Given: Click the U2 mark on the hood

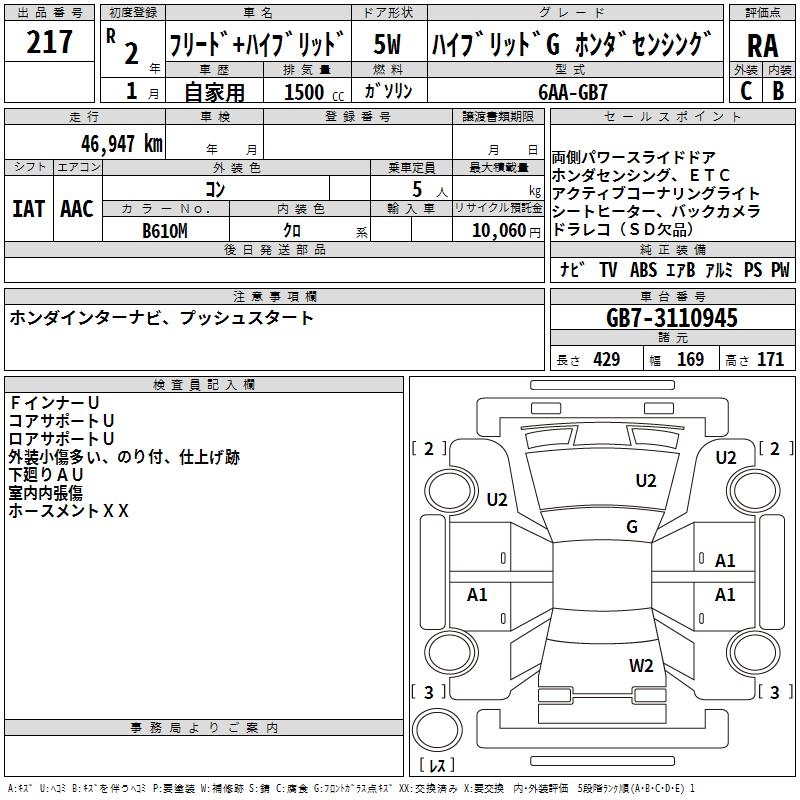Looking at the screenshot, I should [x=646, y=481].
